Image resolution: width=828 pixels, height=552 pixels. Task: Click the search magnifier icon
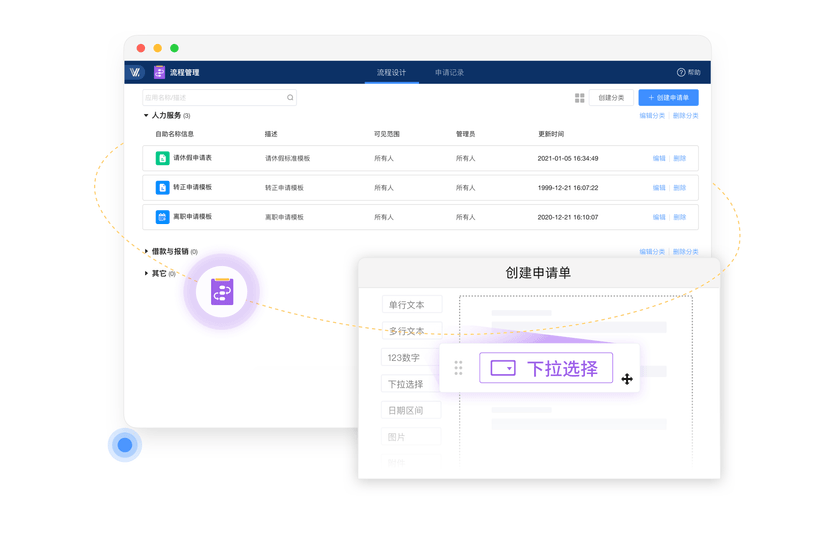290,97
